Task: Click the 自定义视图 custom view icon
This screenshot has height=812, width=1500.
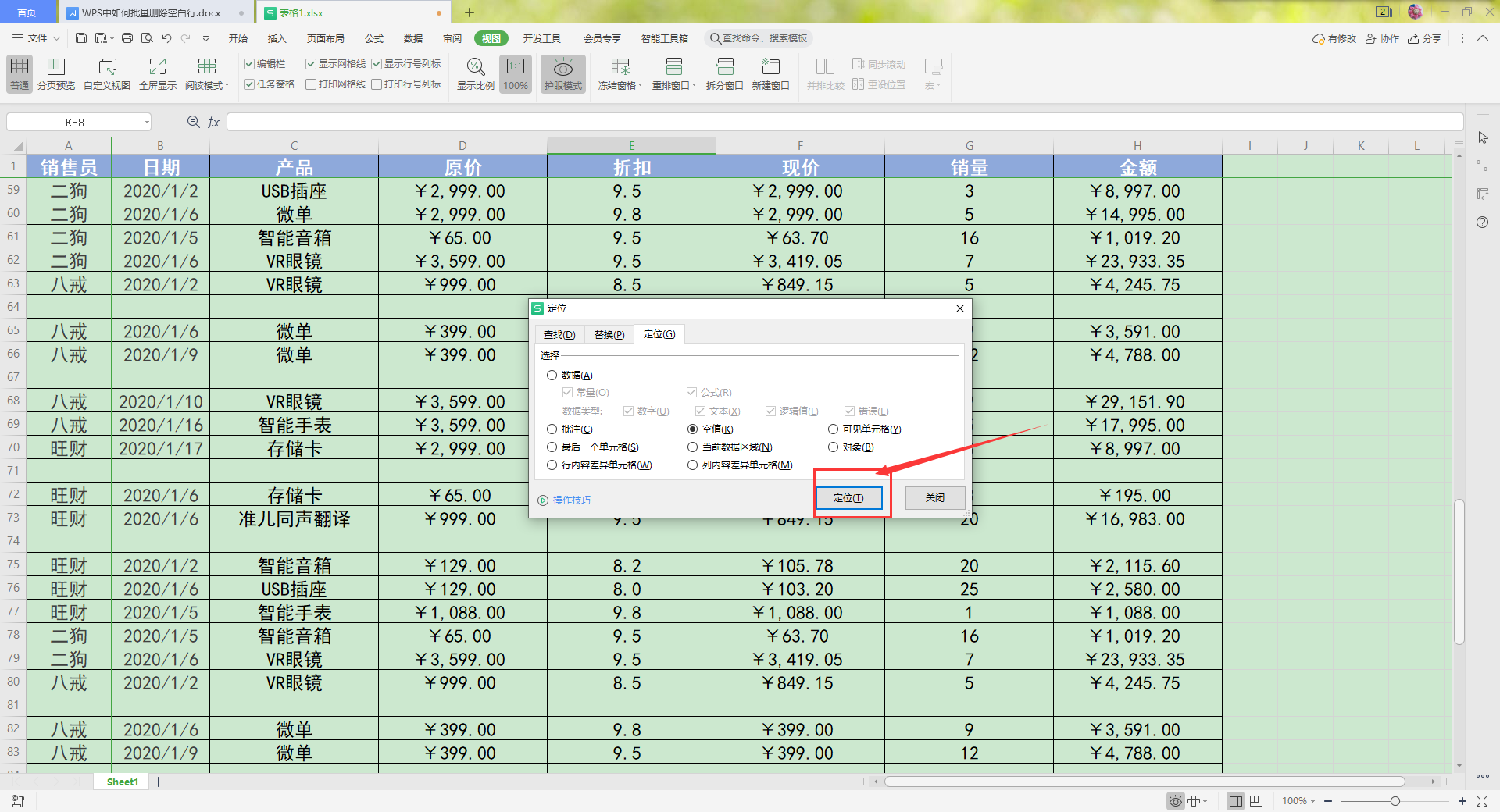Action: (x=107, y=67)
